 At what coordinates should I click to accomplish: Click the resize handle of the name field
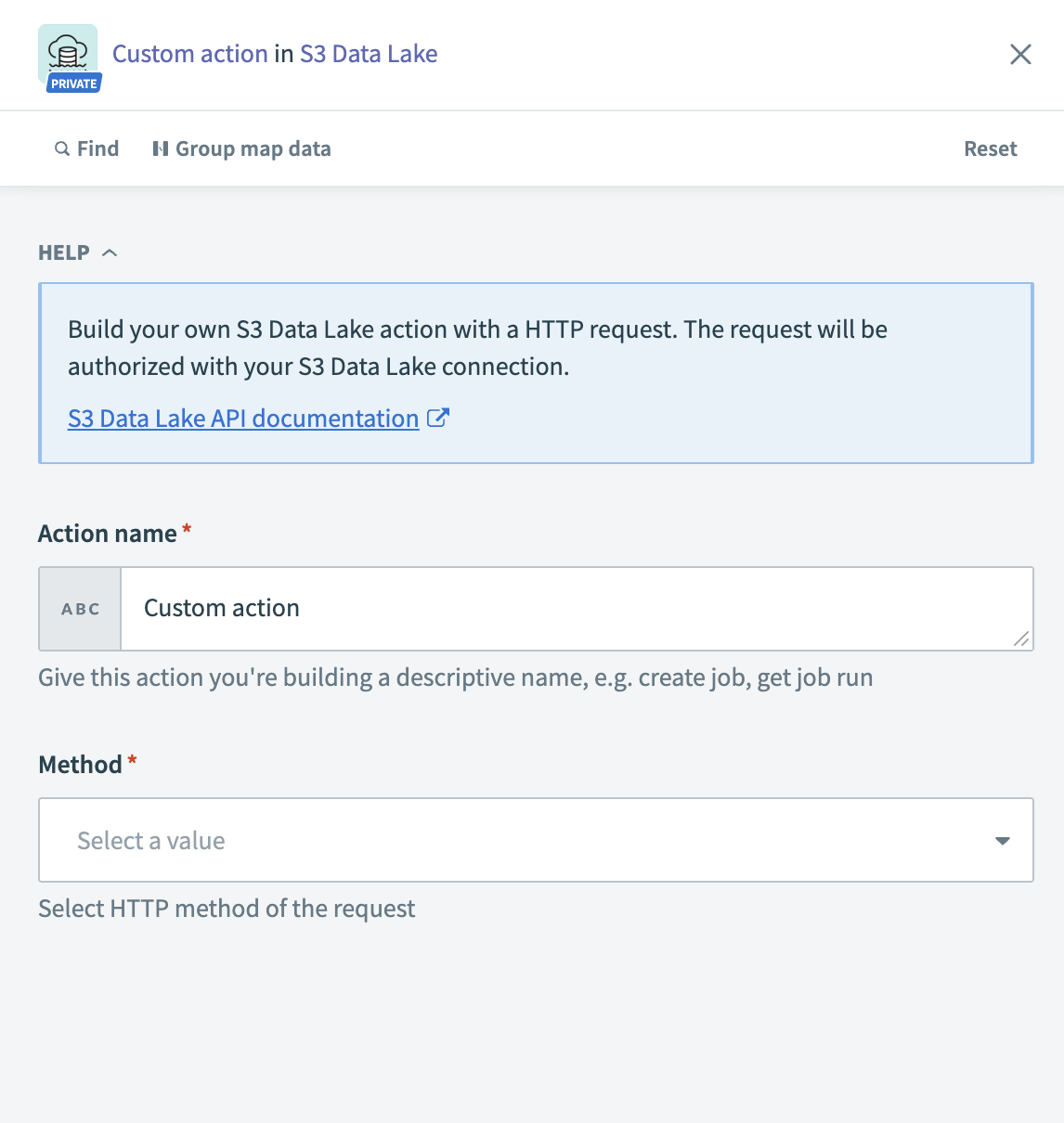pos(1022,639)
